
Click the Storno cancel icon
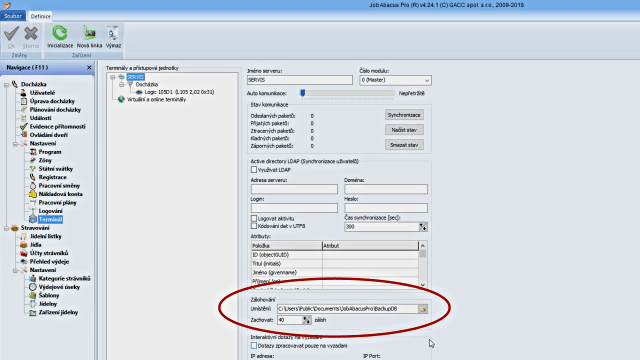coord(31,37)
